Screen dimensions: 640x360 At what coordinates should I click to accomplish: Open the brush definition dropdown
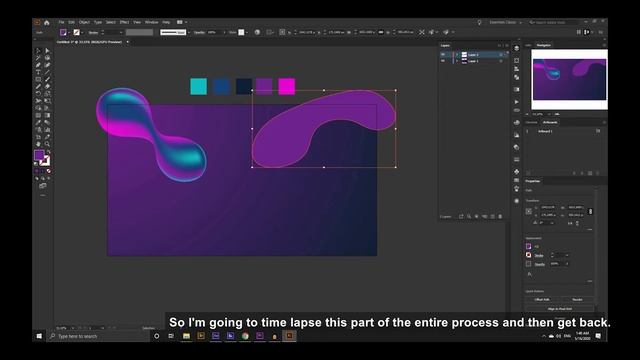pyautogui.click(x=189, y=32)
